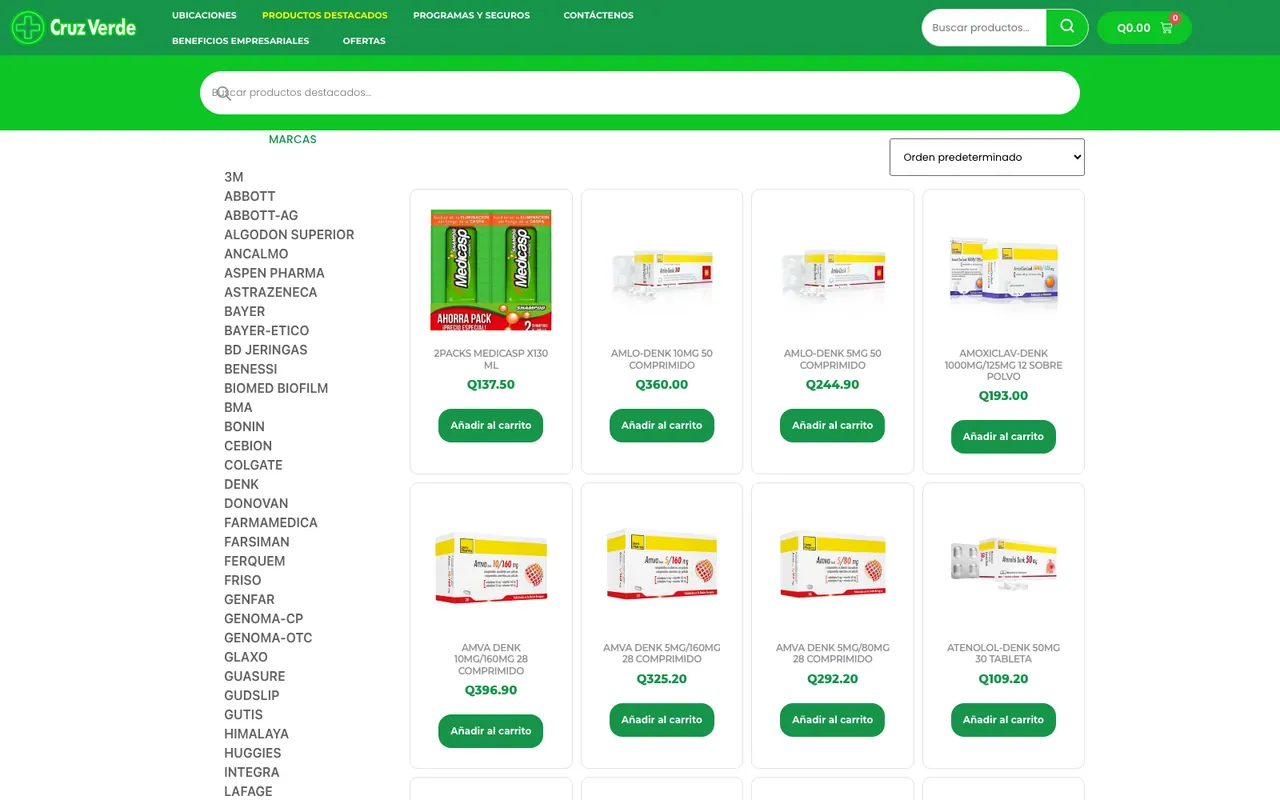Click the Cruz Verde logo

[74, 27]
